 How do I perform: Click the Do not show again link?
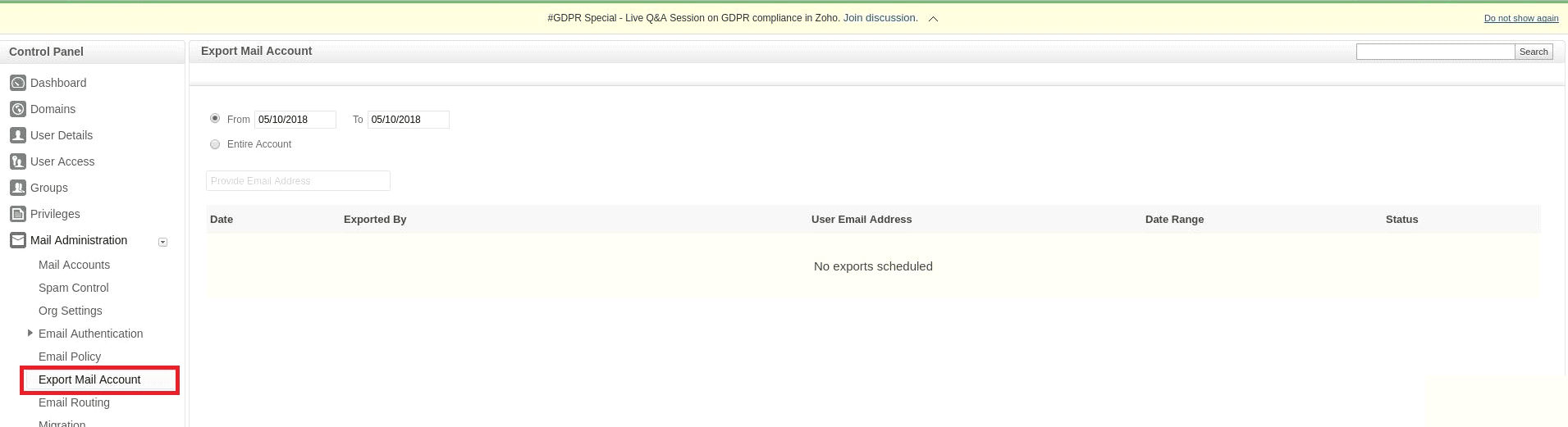click(x=1520, y=19)
